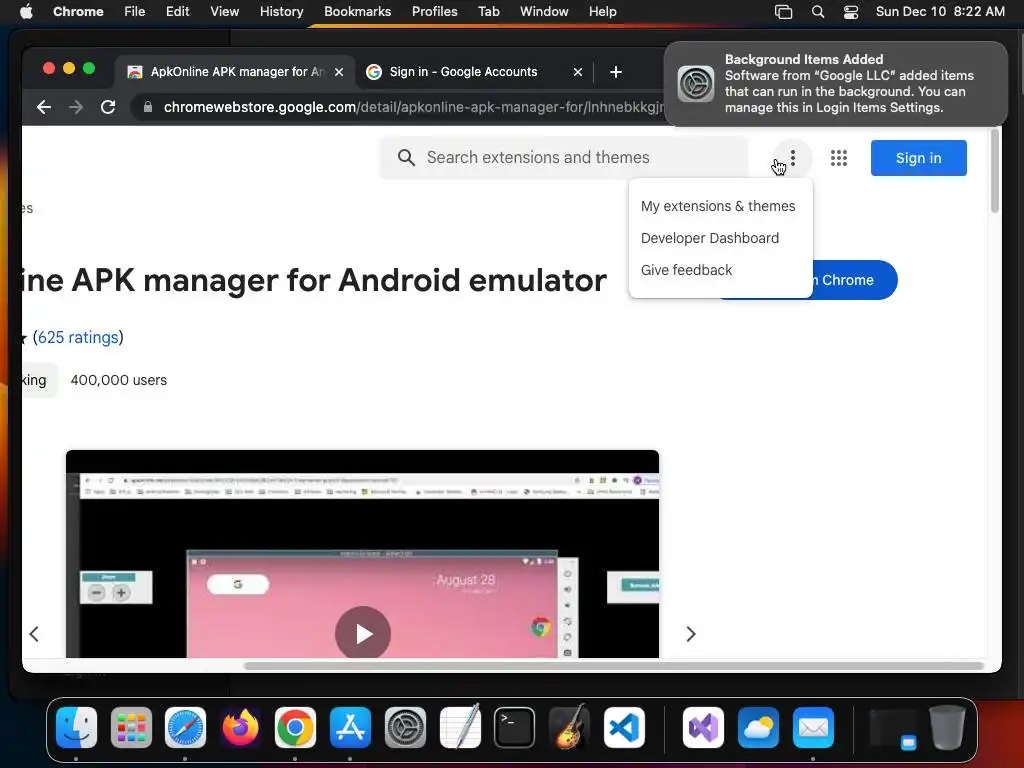
Task: Open the Tab menu
Action: [488, 12]
